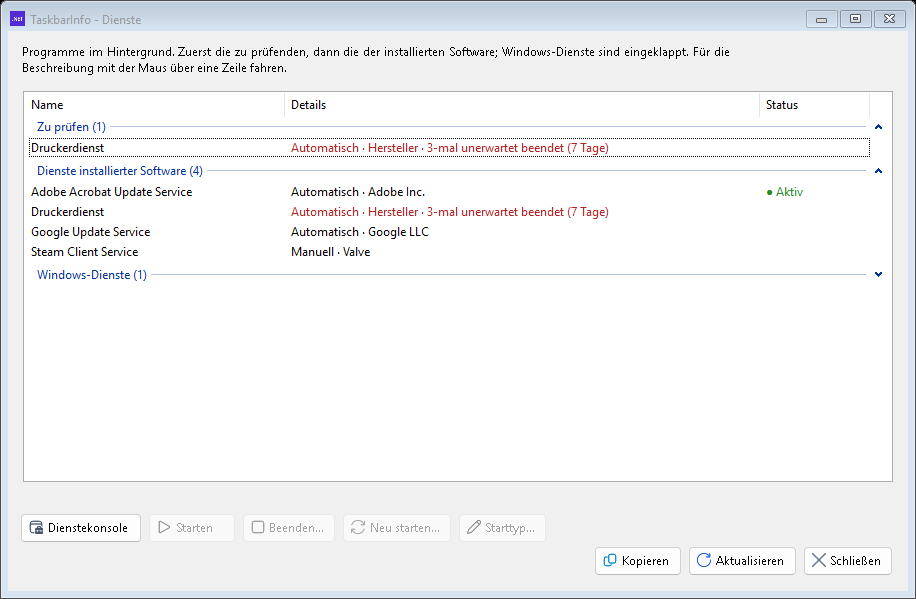This screenshot has height=599, width=916.
Task: Collapse the 'Zu prüfen (1)' group chevron
Action: point(878,127)
